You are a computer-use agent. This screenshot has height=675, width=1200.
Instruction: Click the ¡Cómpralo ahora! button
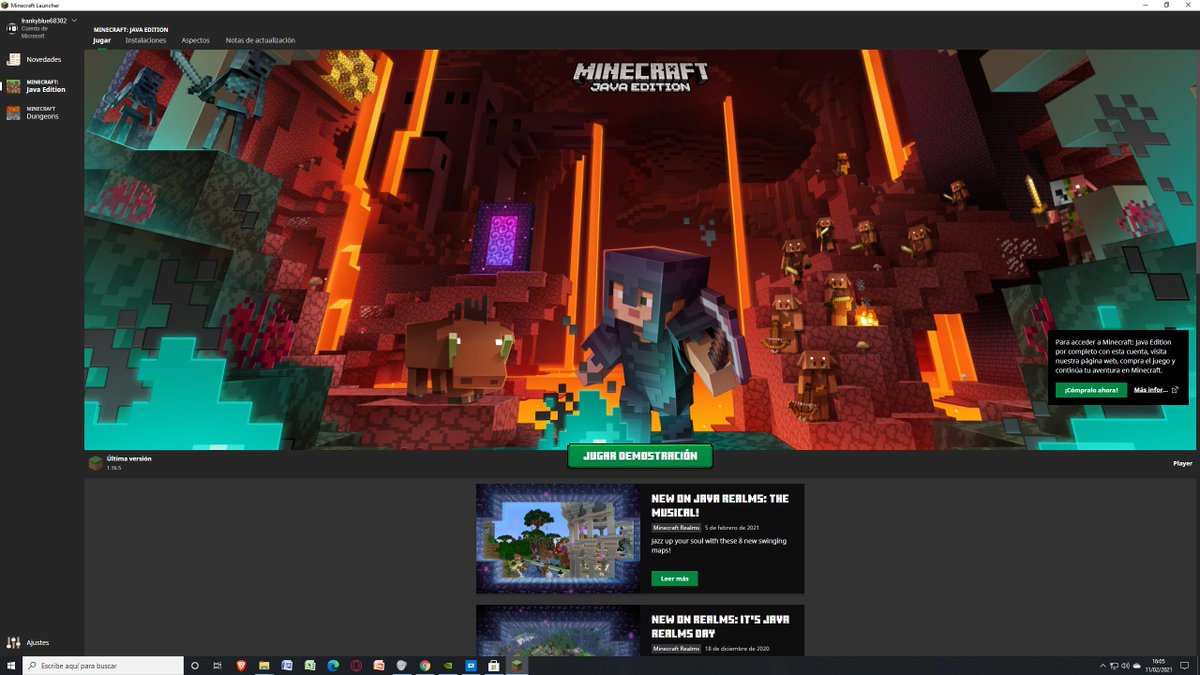pos(1091,390)
